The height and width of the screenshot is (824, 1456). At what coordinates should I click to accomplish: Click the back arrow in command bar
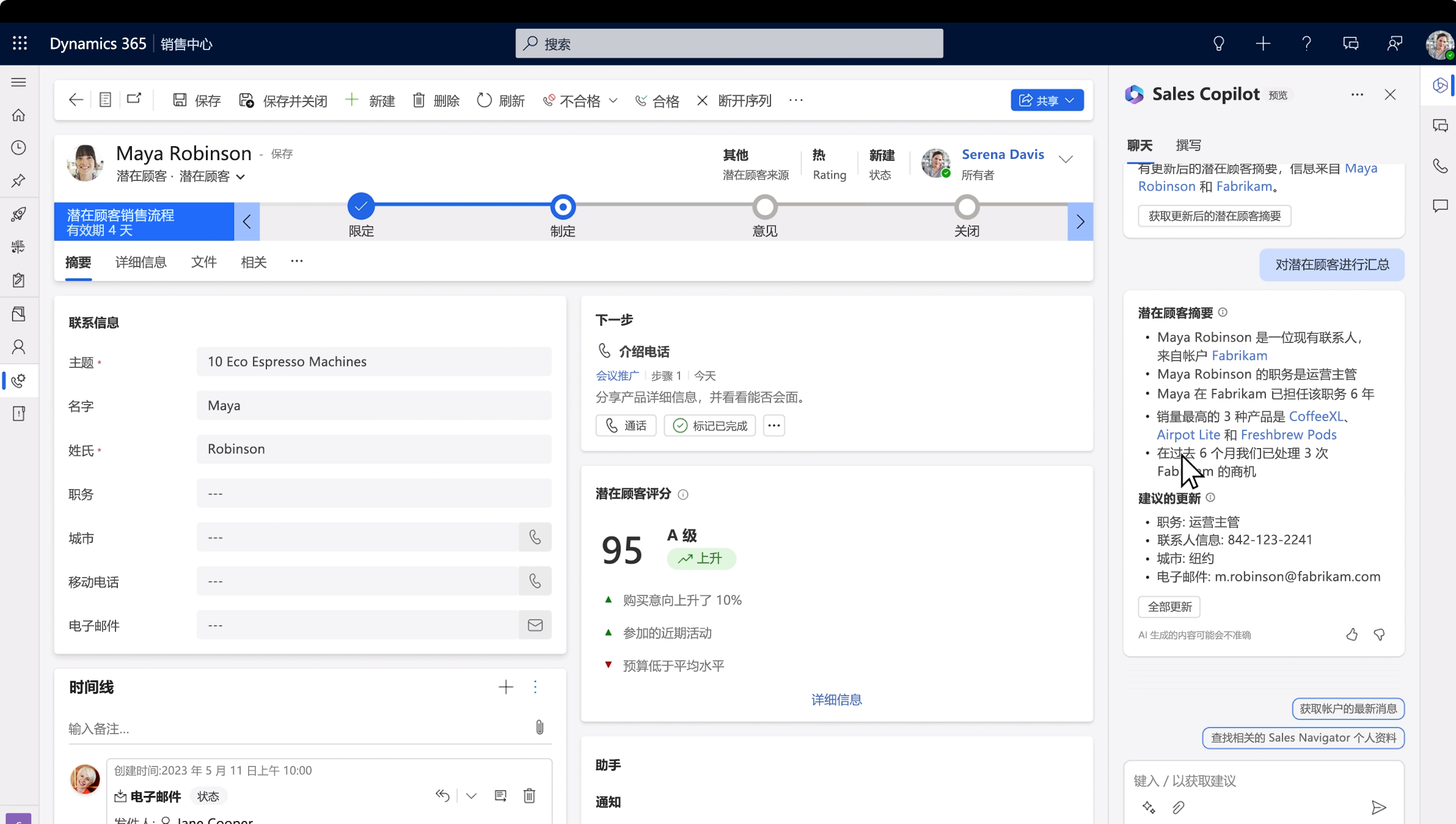[x=76, y=100]
